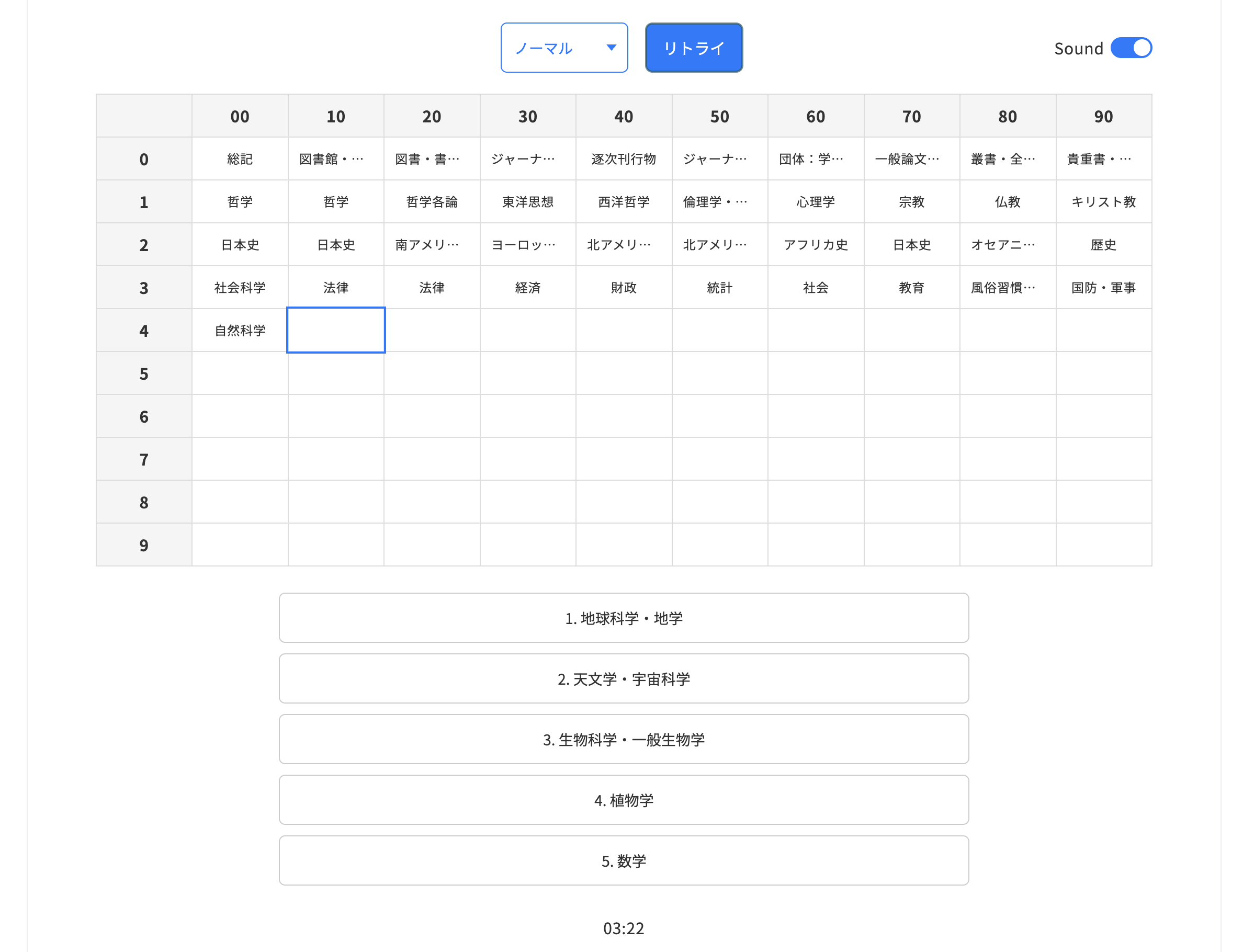1243x952 pixels.
Task: Click the キリスト教 cell
Action: [x=1103, y=201]
